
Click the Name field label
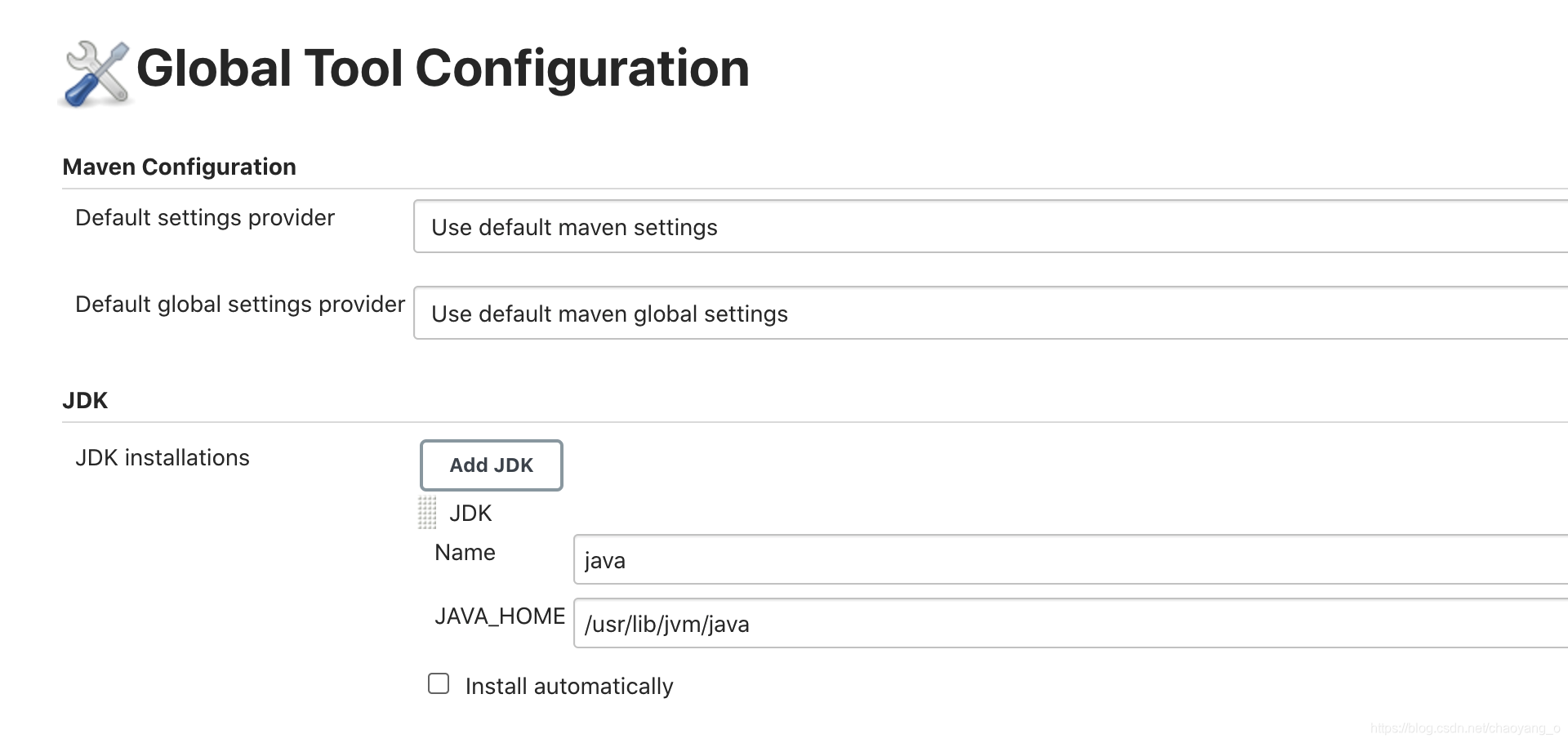click(x=465, y=553)
